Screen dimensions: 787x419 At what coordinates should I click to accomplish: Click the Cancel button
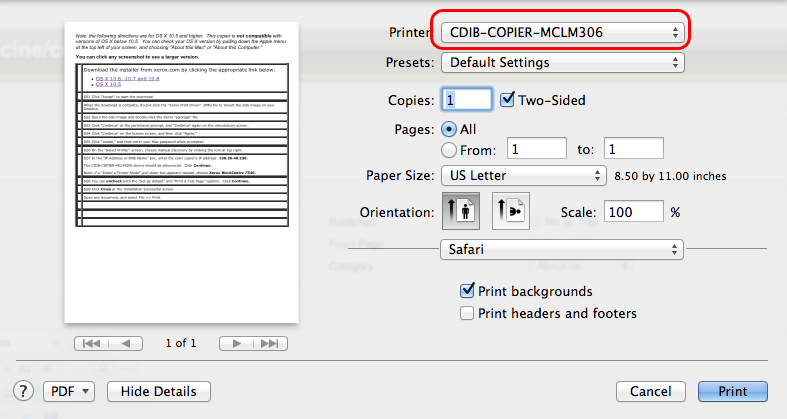[650, 391]
